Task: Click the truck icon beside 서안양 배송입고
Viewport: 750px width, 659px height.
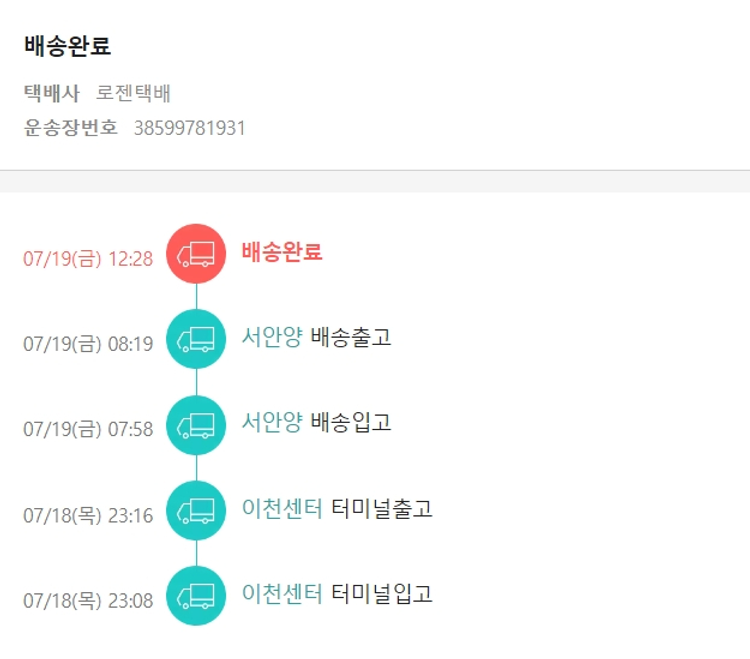Action: [x=196, y=425]
